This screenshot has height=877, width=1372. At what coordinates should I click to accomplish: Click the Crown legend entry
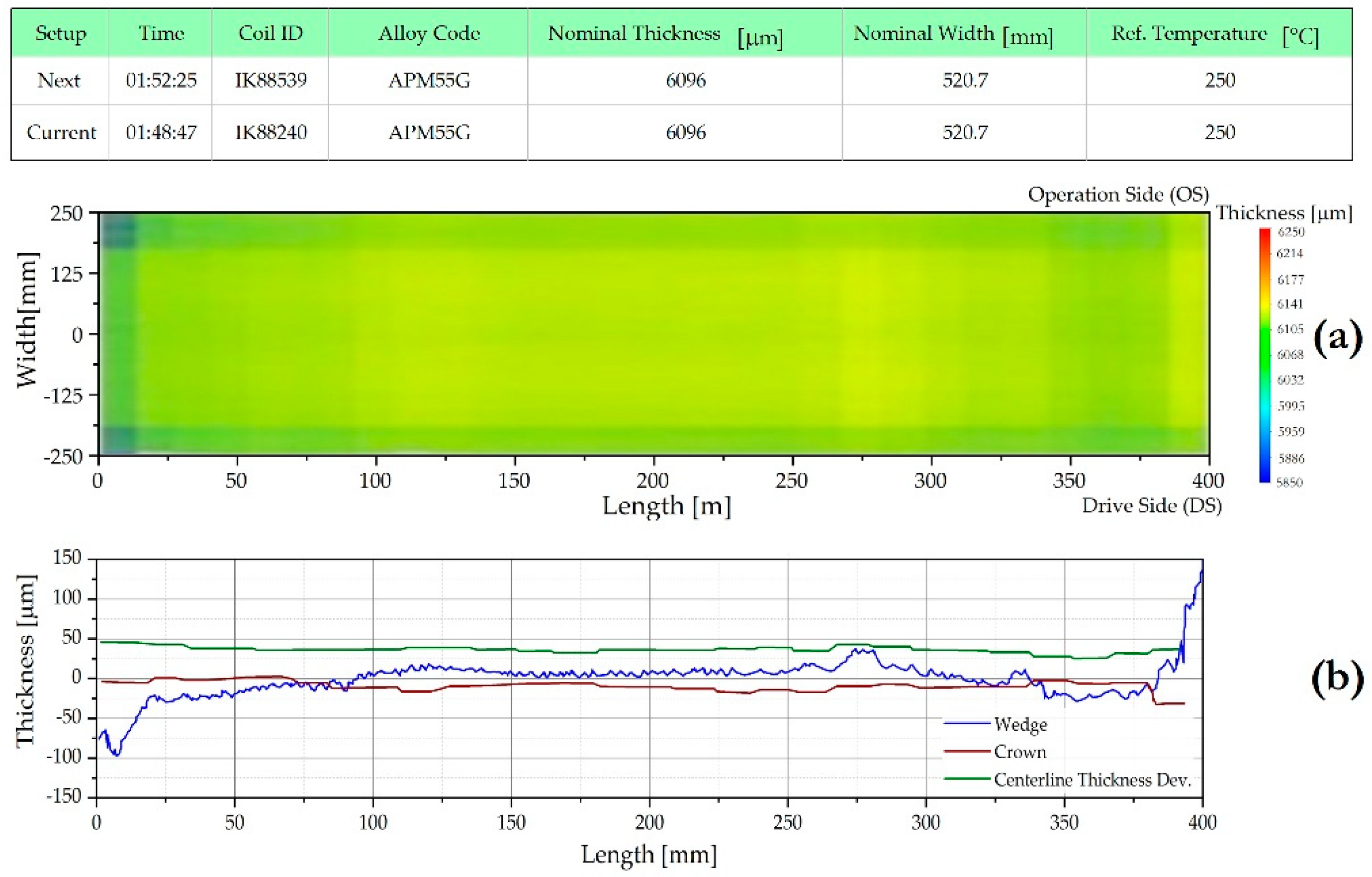point(1020,752)
